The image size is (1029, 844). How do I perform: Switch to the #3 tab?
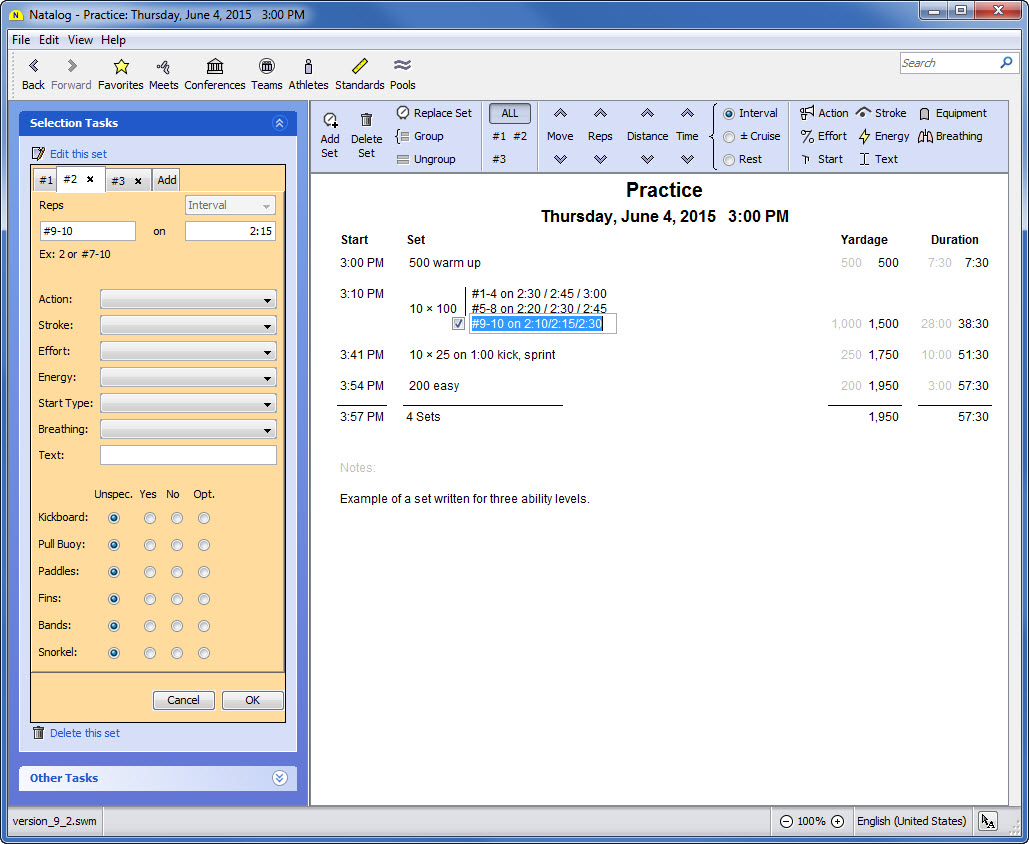(x=118, y=181)
